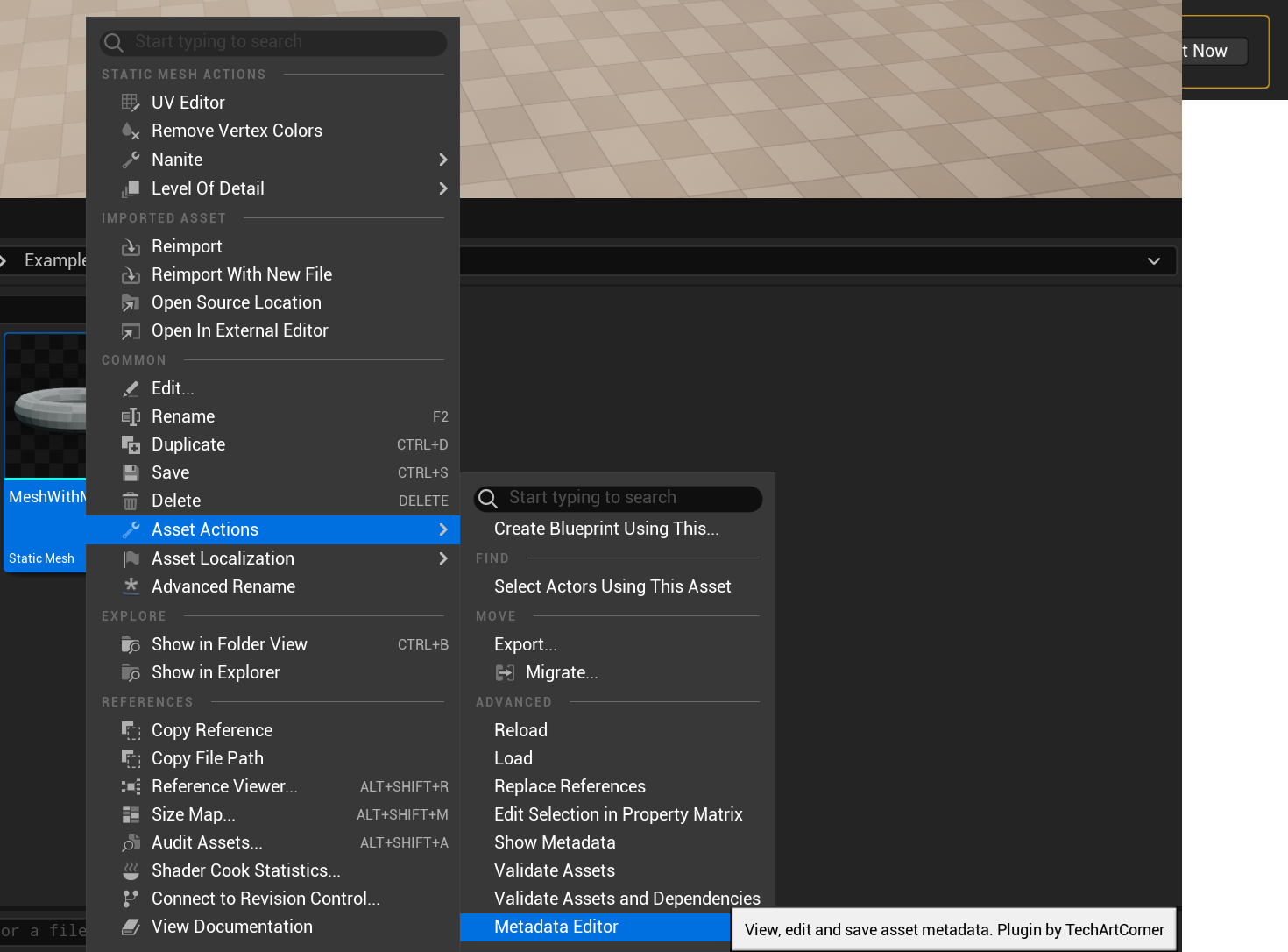Click the Migrate icon in submenu

(x=506, y=672)
